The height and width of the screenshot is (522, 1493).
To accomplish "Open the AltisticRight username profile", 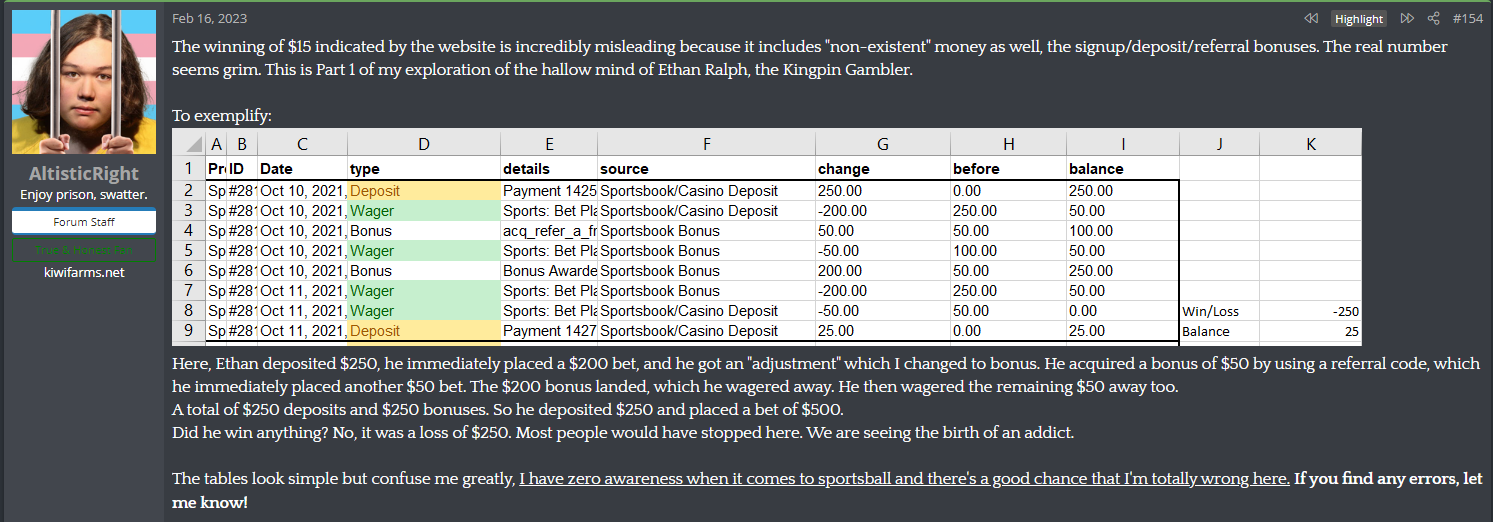I will pyautogui.click(x=83, y=174).
